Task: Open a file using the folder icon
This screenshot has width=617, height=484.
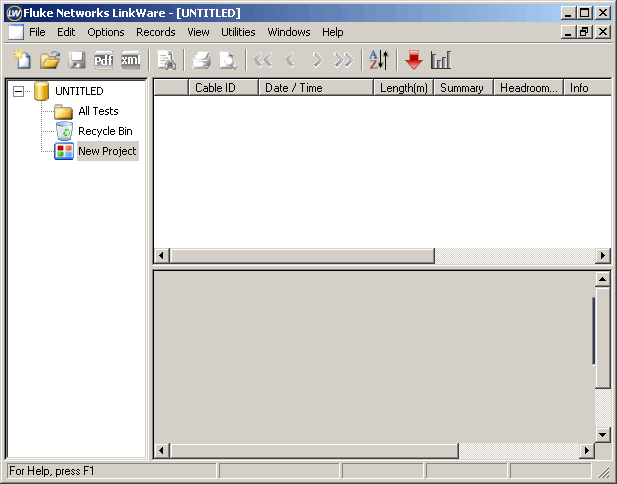Action: click(x=50, y=60)
